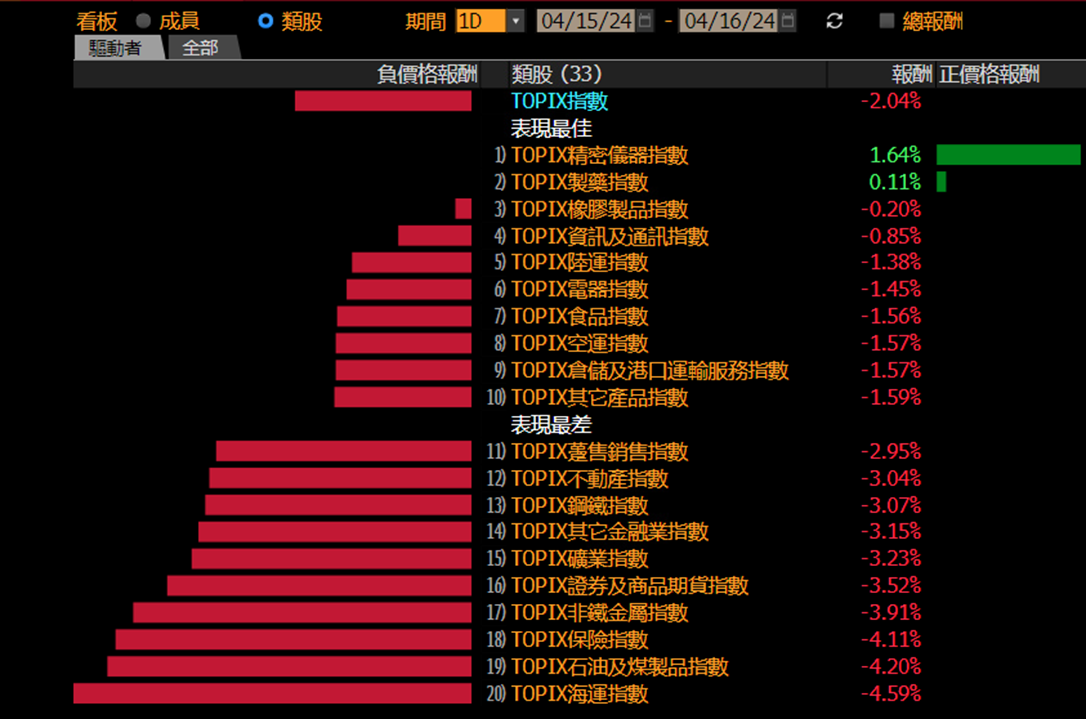Image resolution: width=1086 pixels, height=719 pixels.
Task: Select the 類股 radio button
Action: point(265,21)
